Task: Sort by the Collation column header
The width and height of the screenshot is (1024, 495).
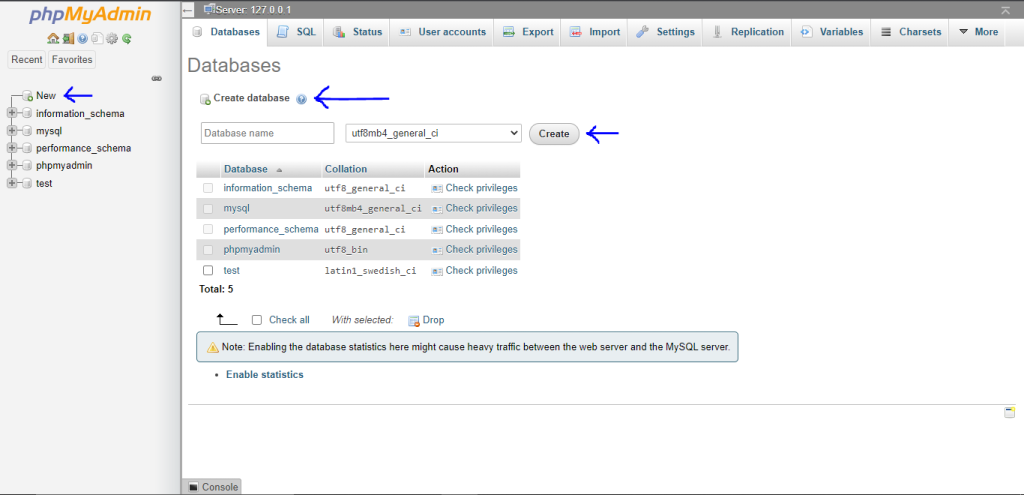Action: tap(346, 169)
